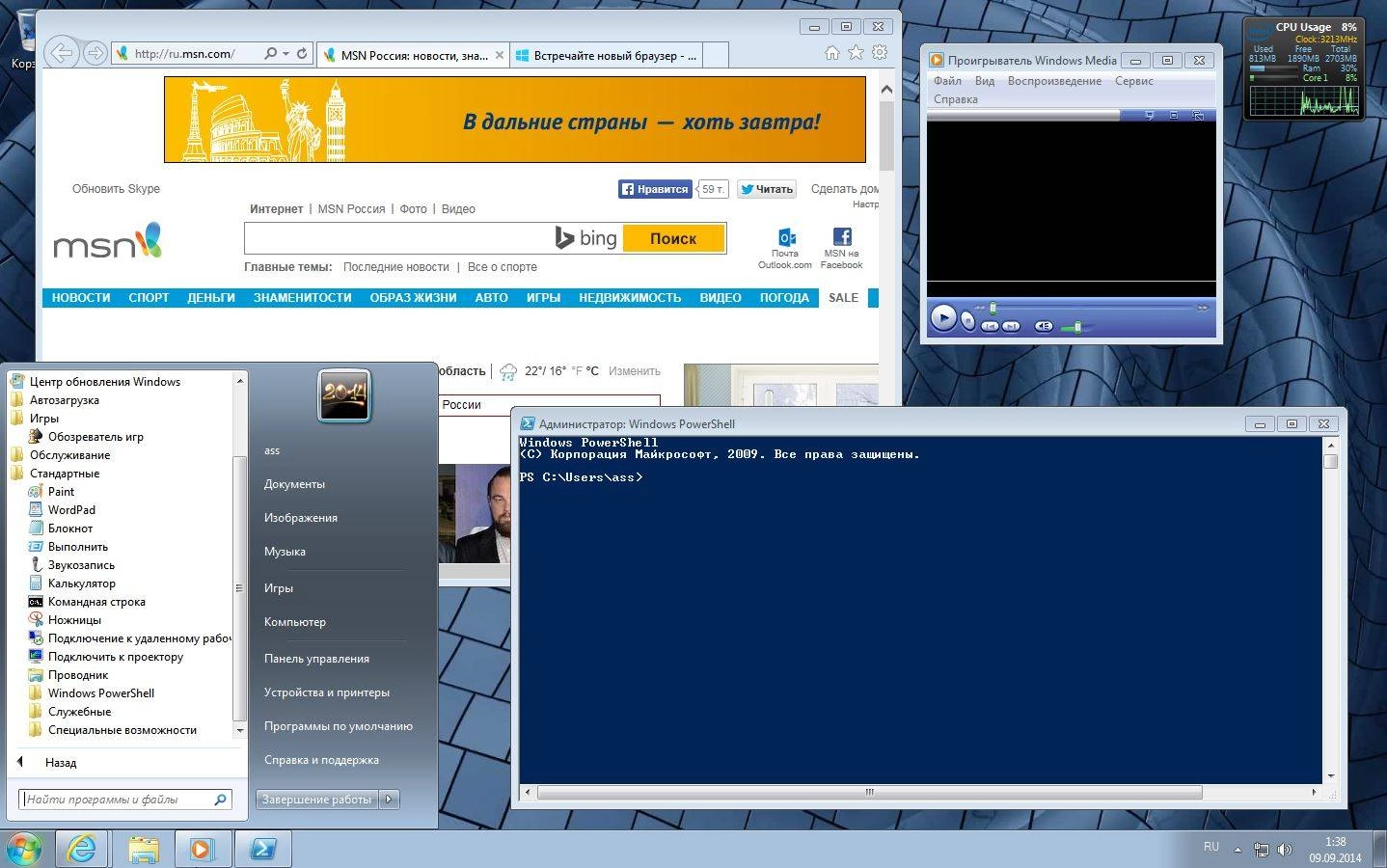Switch to 'Встречайте новый браузер' tab
This screenshot has height=868, width=1387.
[x=606, y=55]
